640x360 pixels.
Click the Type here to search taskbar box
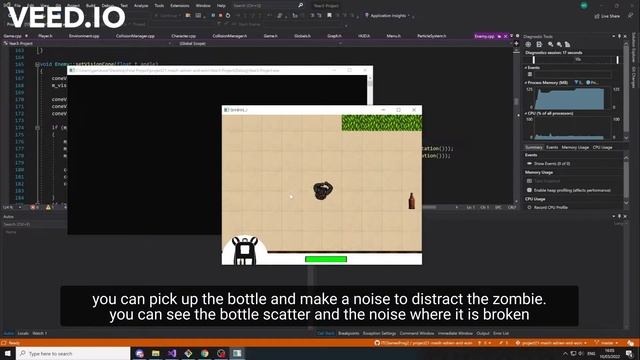tap(73, 353)
